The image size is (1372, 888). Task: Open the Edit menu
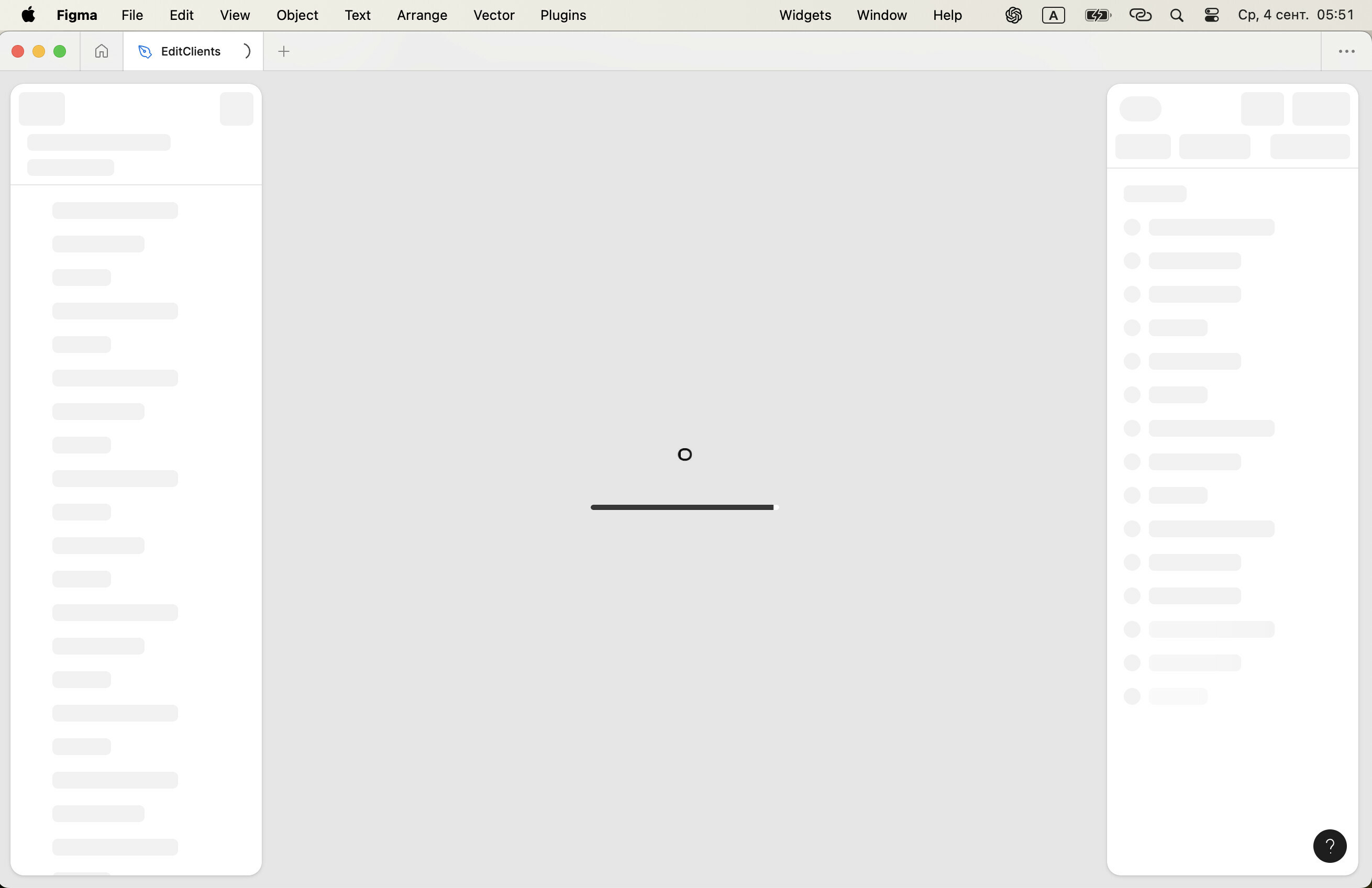coord(180,15)
